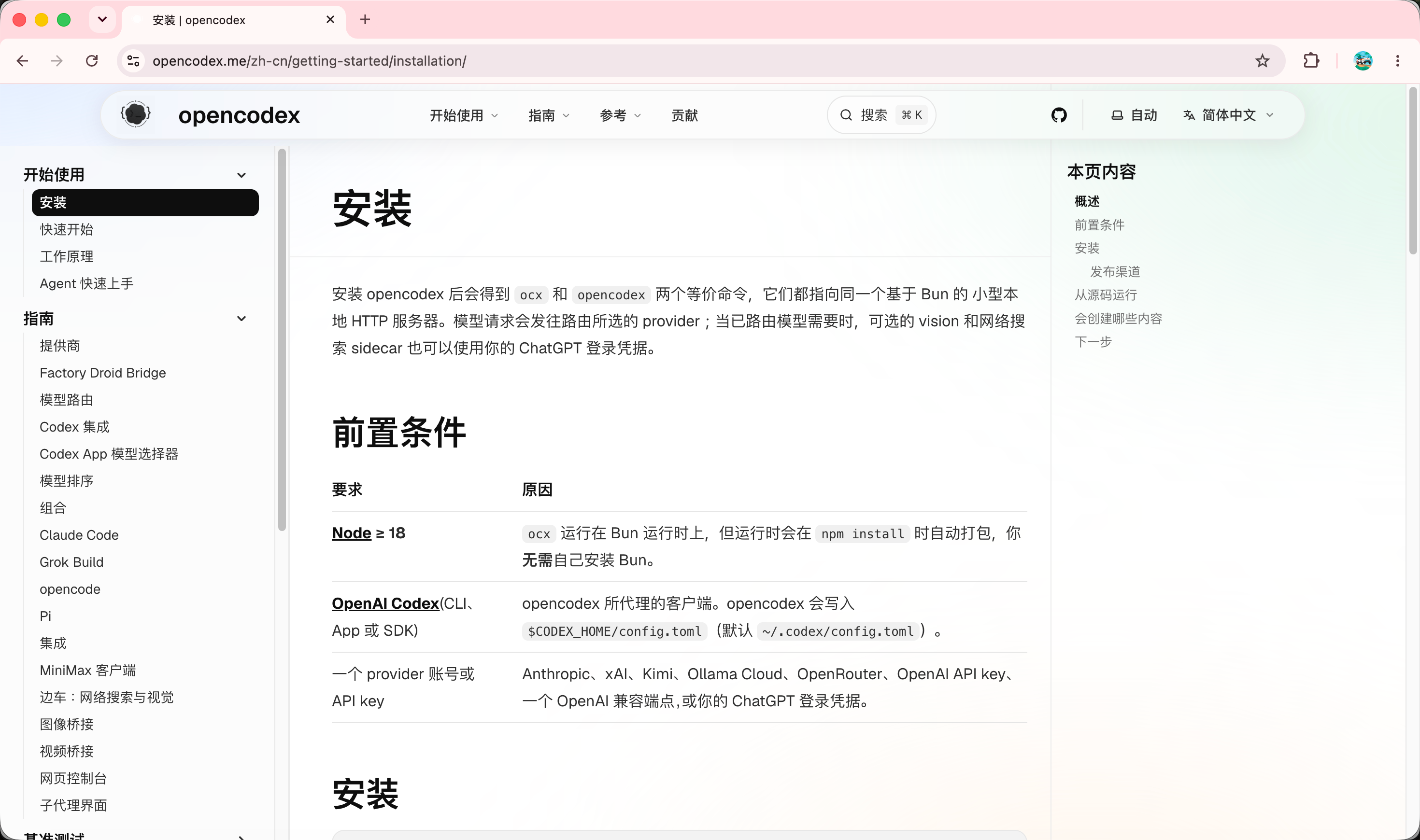Bookmark this page with the star icon
1420x840 pixels.
point(1262,60)
